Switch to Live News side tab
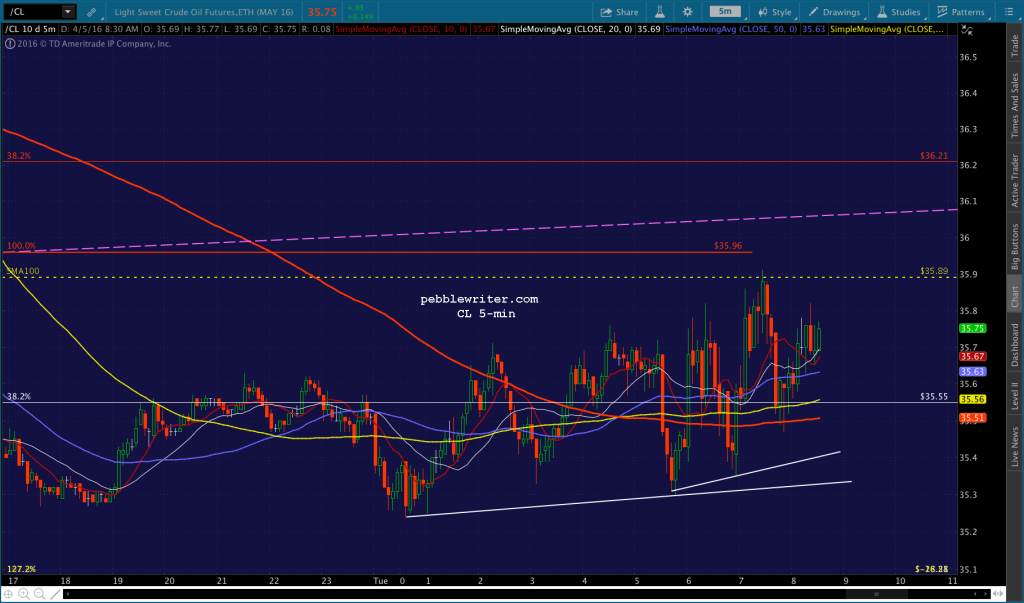 [1015, 446]
